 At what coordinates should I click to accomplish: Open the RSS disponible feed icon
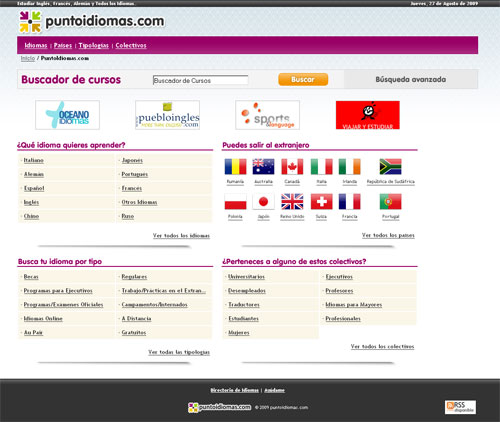click(460, 407)
